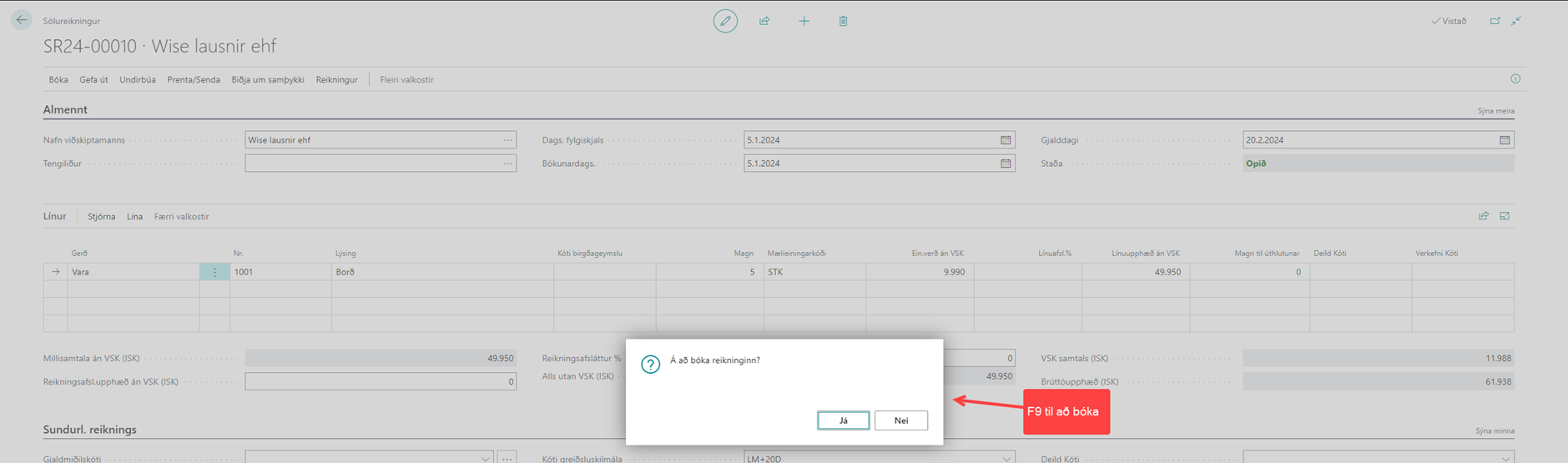The width and height of the screenshot is (1568, 463).
Task: Open the Prenta/Senda menu
Action: 194,80
